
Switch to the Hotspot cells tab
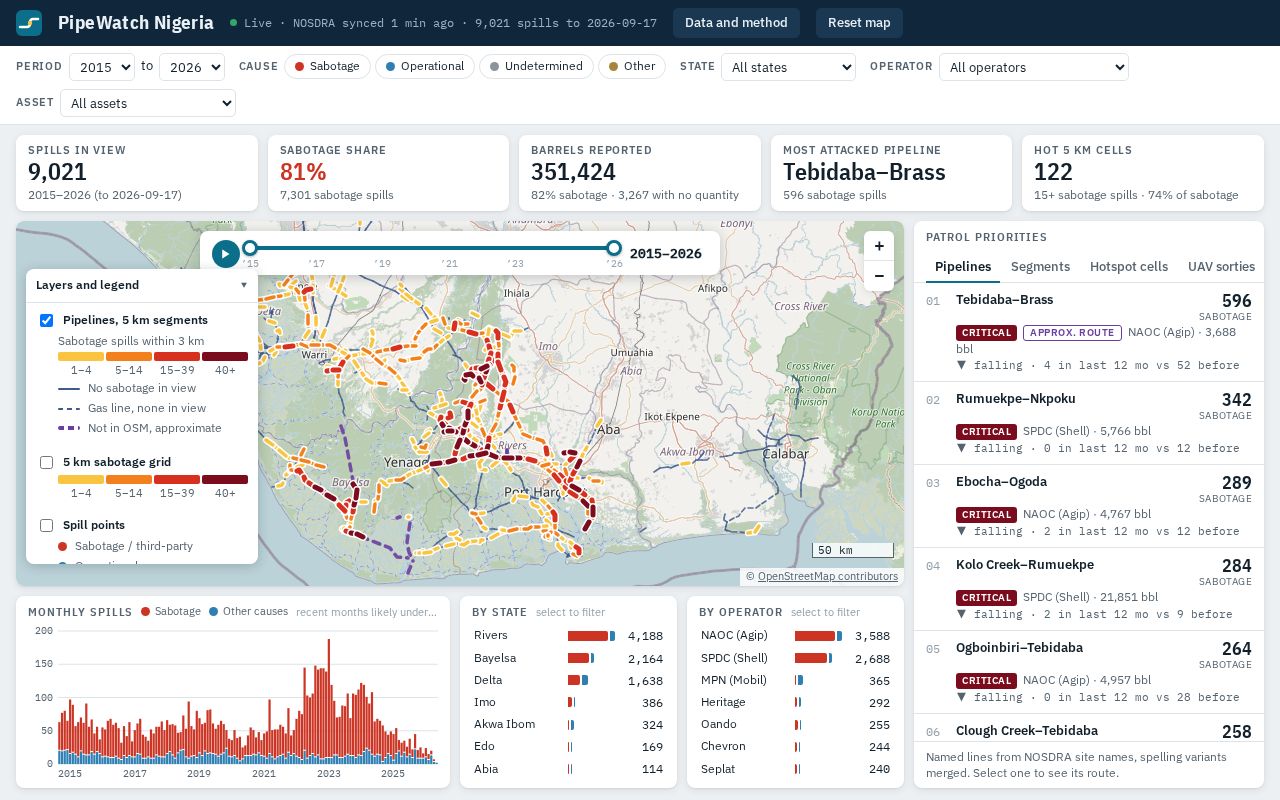(x=1129, y=267)
